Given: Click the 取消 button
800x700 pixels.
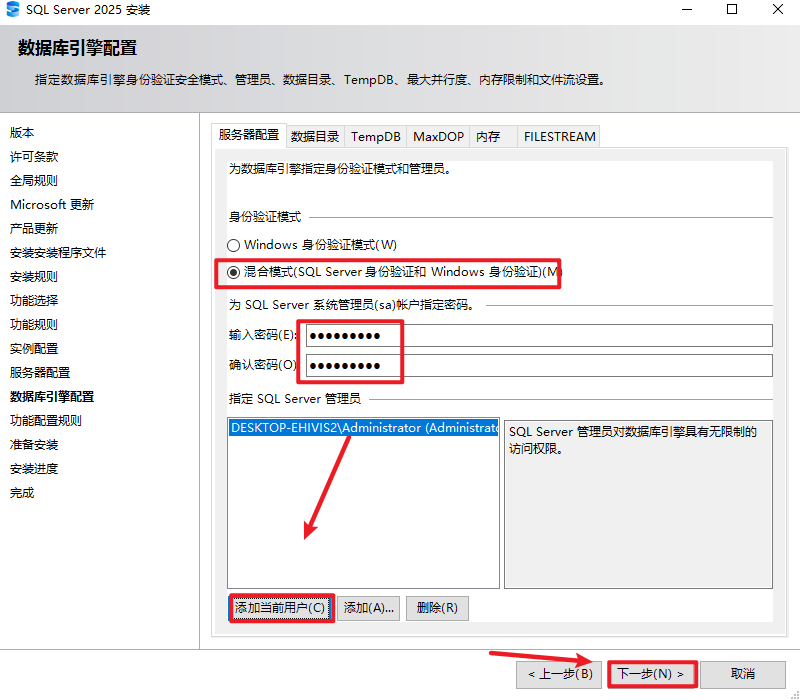Looking at the screenshot, I should (744, 674).
